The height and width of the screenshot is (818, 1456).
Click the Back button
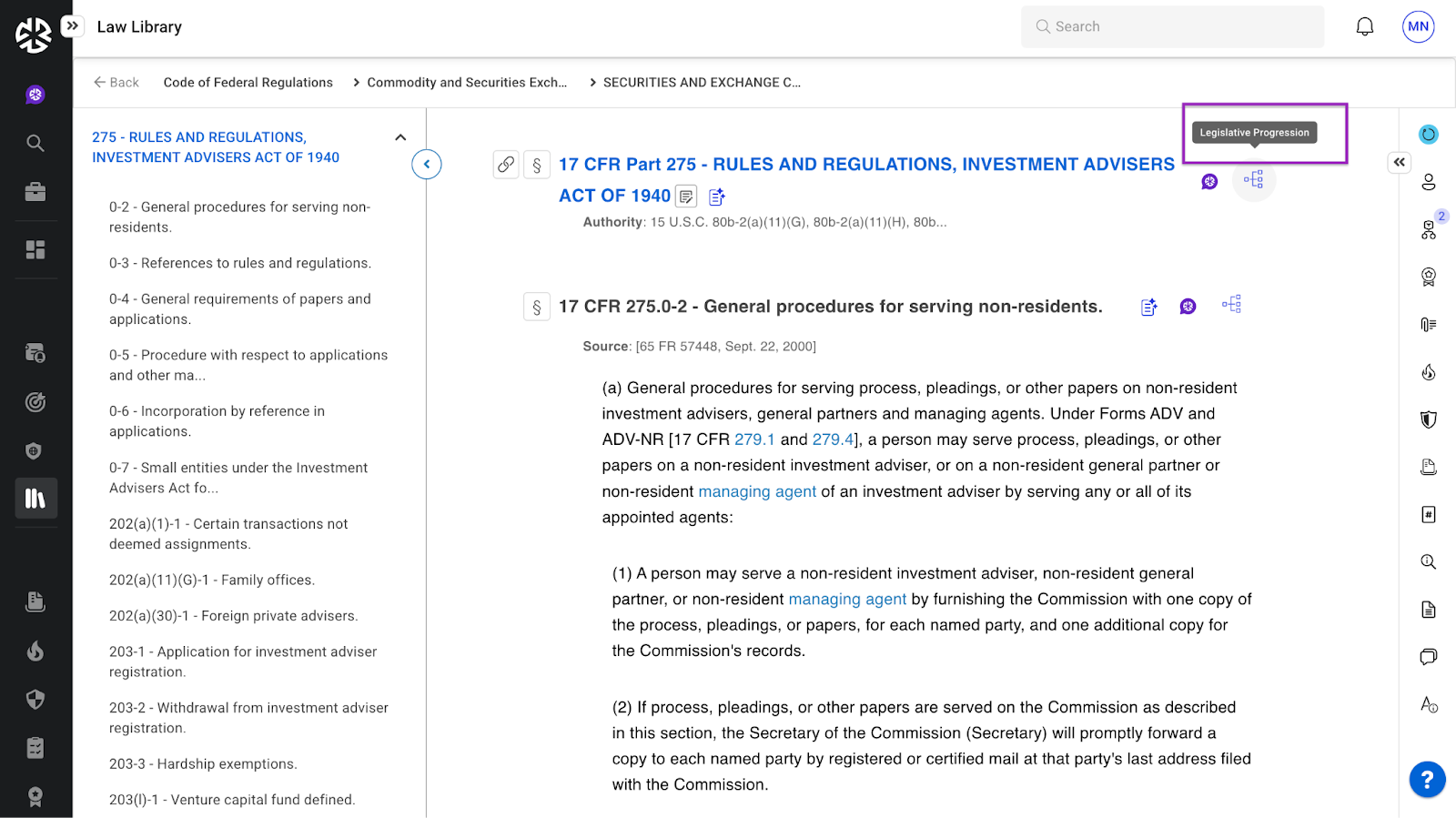point(116,83)
